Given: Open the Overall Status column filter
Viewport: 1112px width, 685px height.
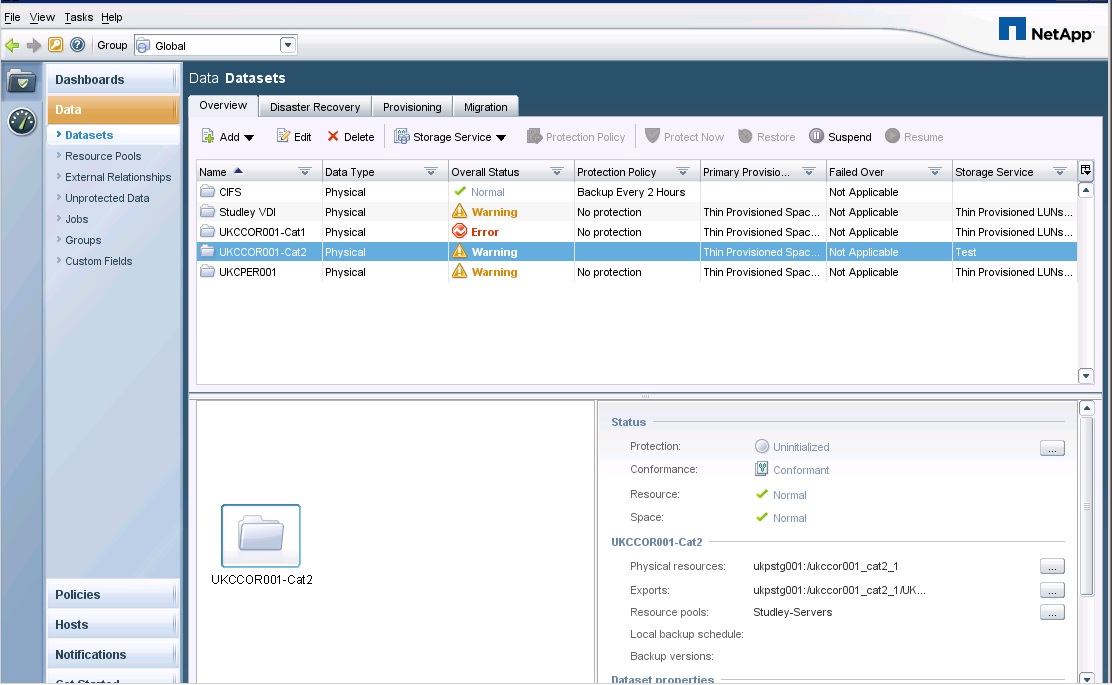Looking at the screenshot, I should pos(556,172).
